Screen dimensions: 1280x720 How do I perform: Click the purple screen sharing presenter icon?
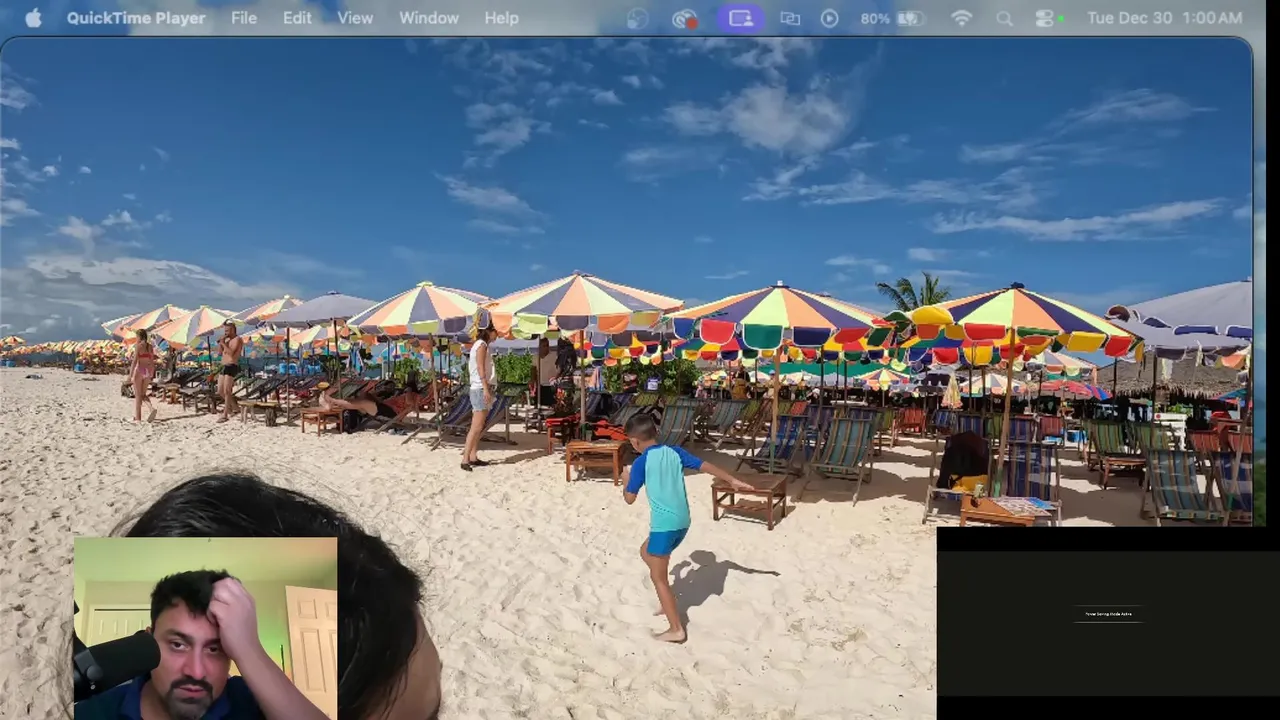pos(740,18)
